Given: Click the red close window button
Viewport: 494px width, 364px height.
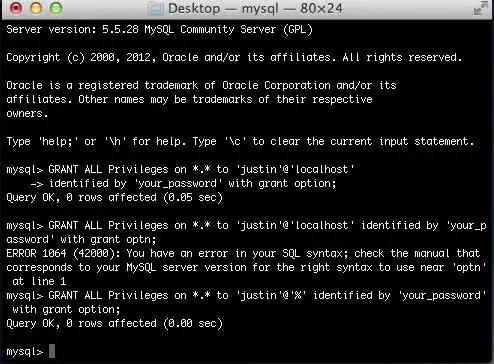Looking at the screenshot, I should [16, 8].
